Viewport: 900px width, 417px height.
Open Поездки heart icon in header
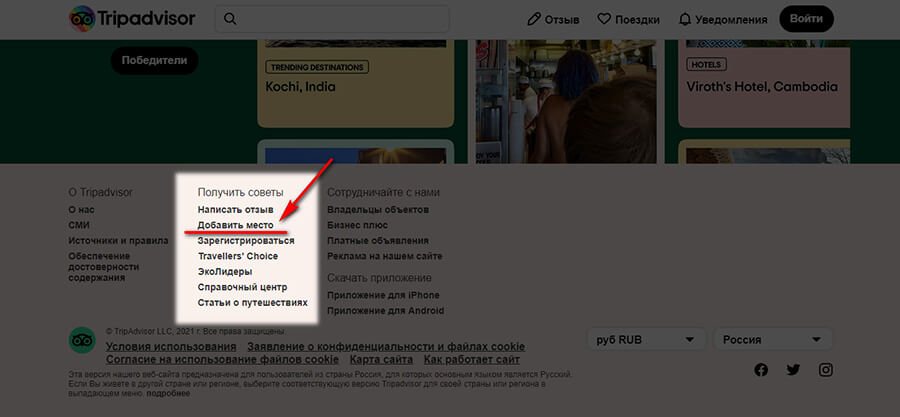[604, 19]
